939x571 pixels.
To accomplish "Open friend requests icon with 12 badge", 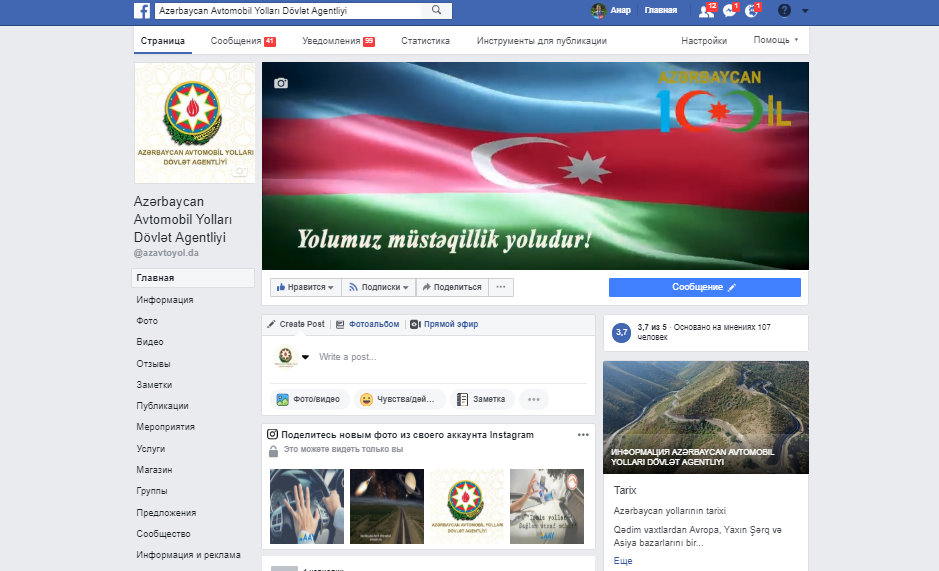I will 706,11.
